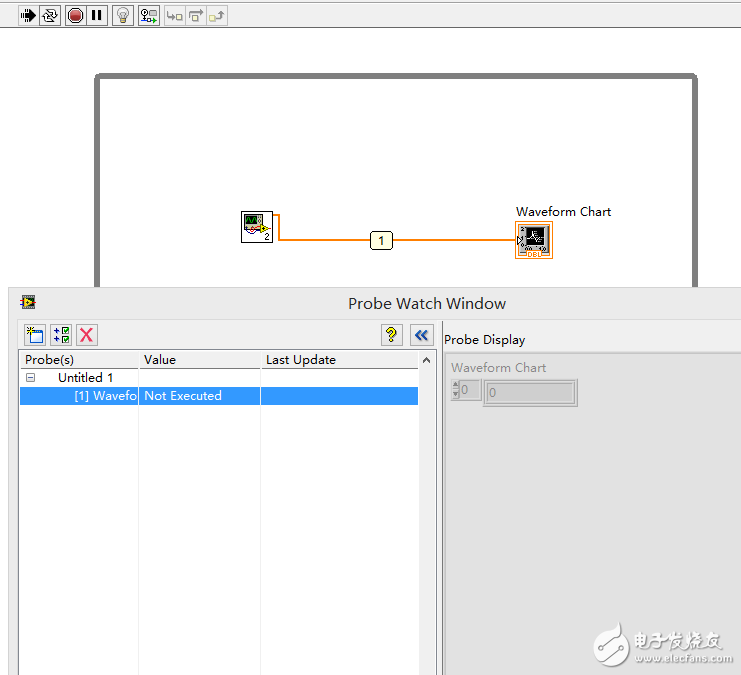Click the Probe Display array value field
741x675 pixels.
[530, 393]
